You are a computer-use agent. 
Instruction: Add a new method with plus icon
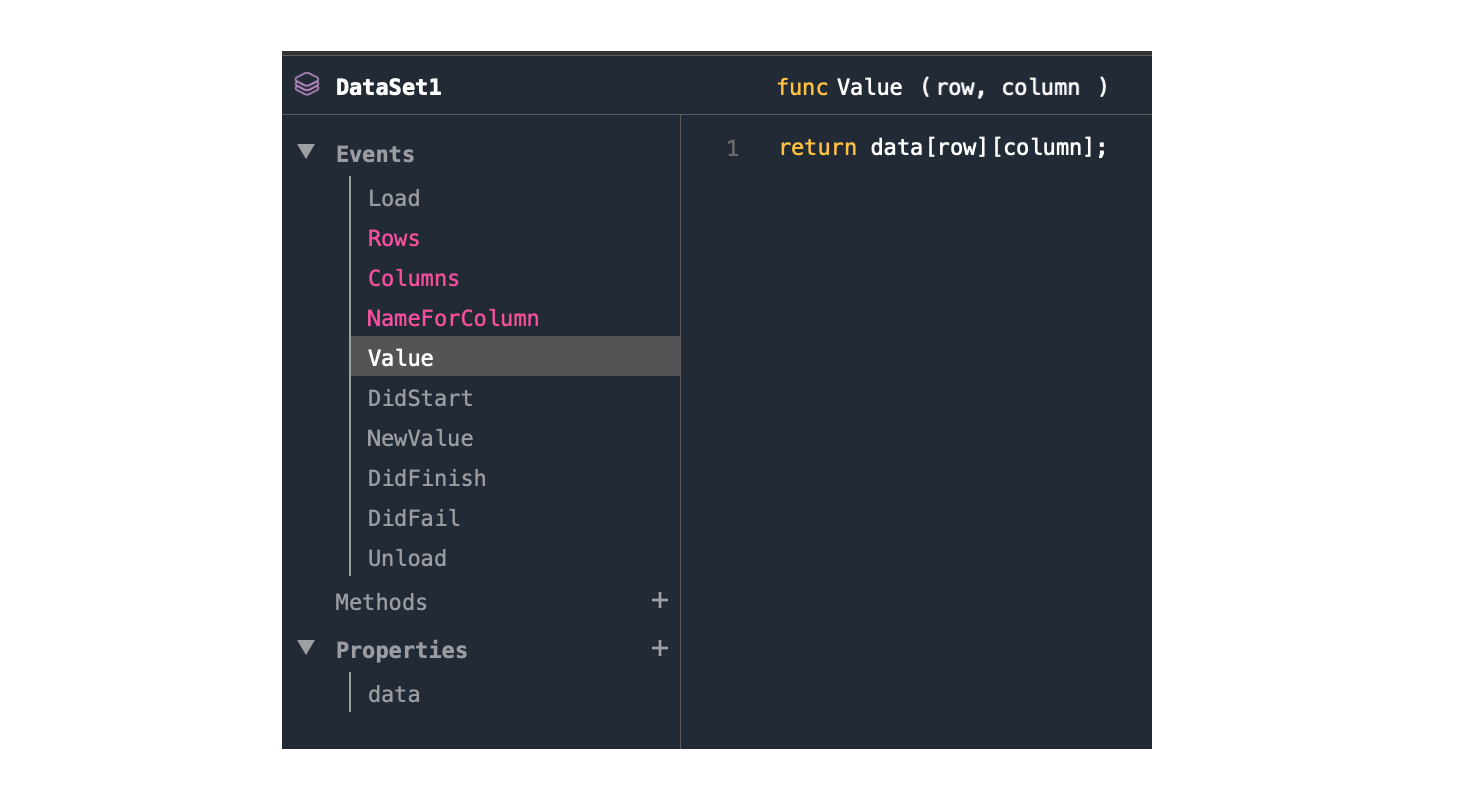(x=659, y=601)
